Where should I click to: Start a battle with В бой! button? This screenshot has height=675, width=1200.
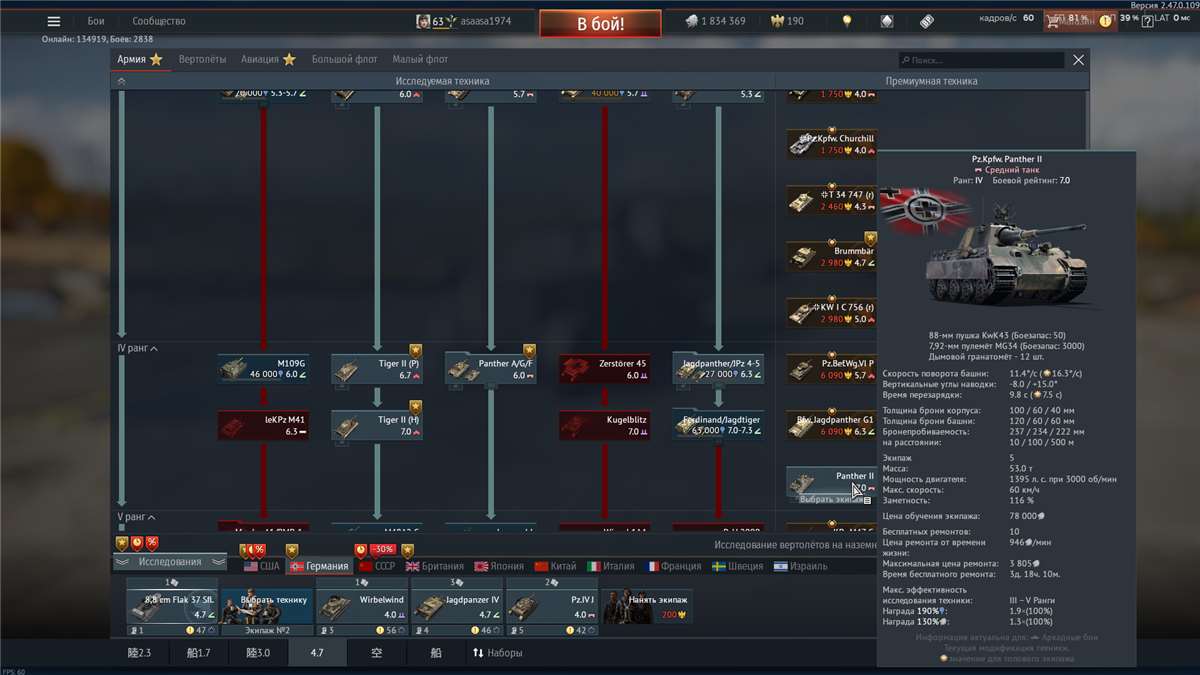(x=600, y=23)
